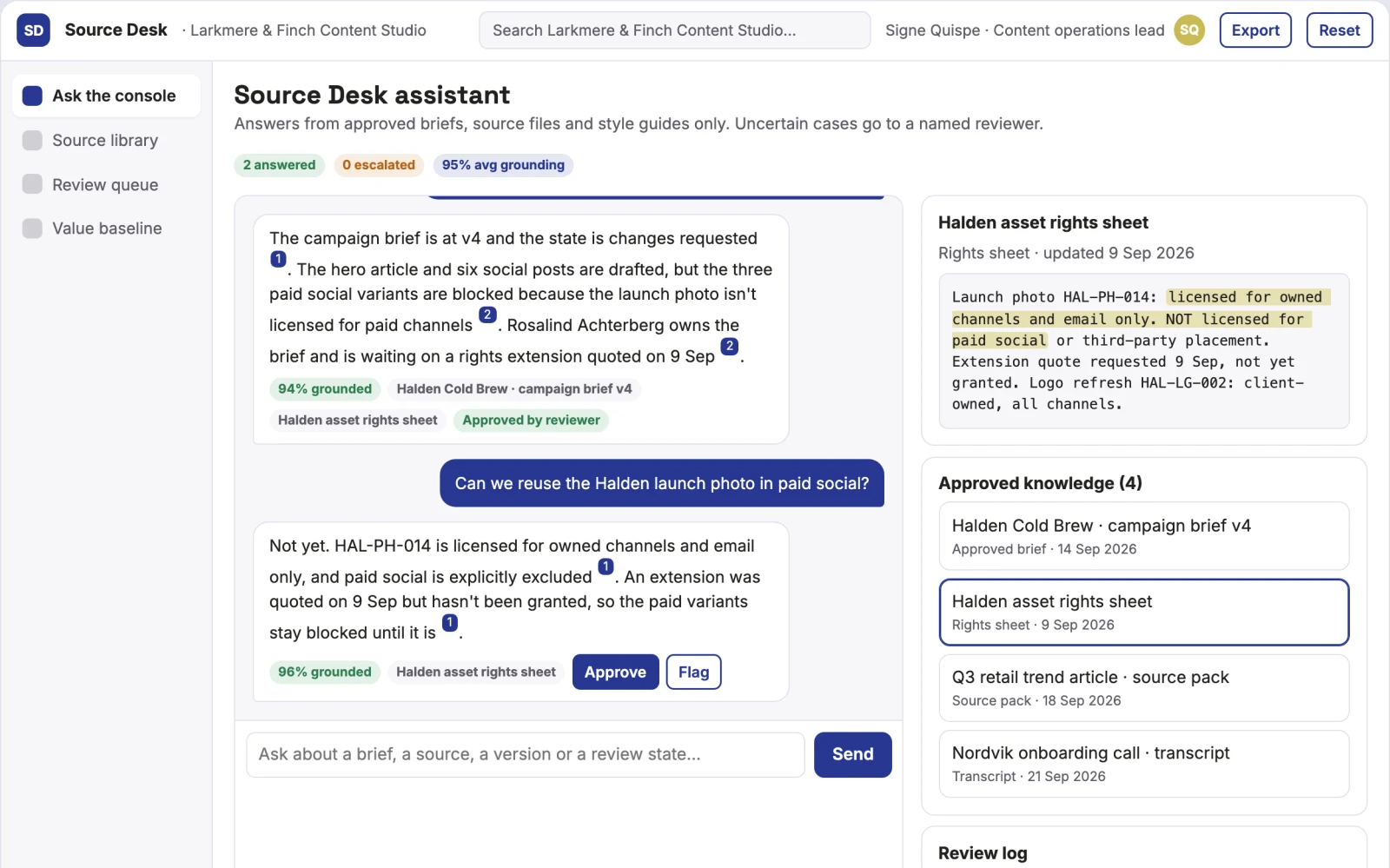Click citation 2 after 'quoted on 9 Sep'

coord(730,346)
